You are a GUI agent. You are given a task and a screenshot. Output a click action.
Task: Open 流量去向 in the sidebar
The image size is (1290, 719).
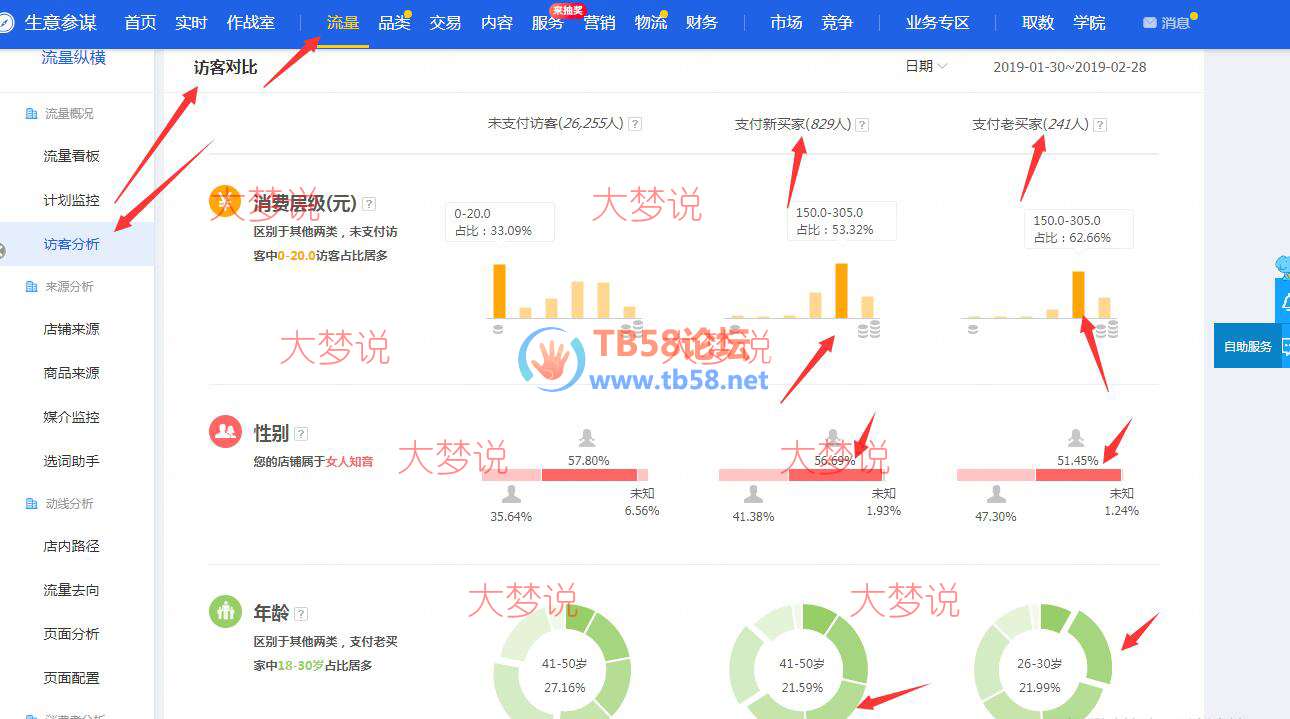72,590
